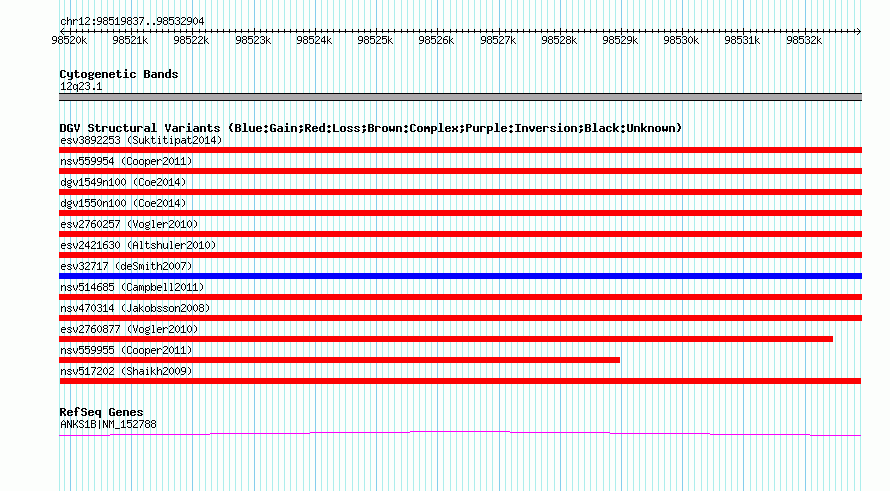Viewport: 890px width, 491px height.
Task: Click the ANKS1B|NM_152788 gene label
Action: tap(108, 424)
